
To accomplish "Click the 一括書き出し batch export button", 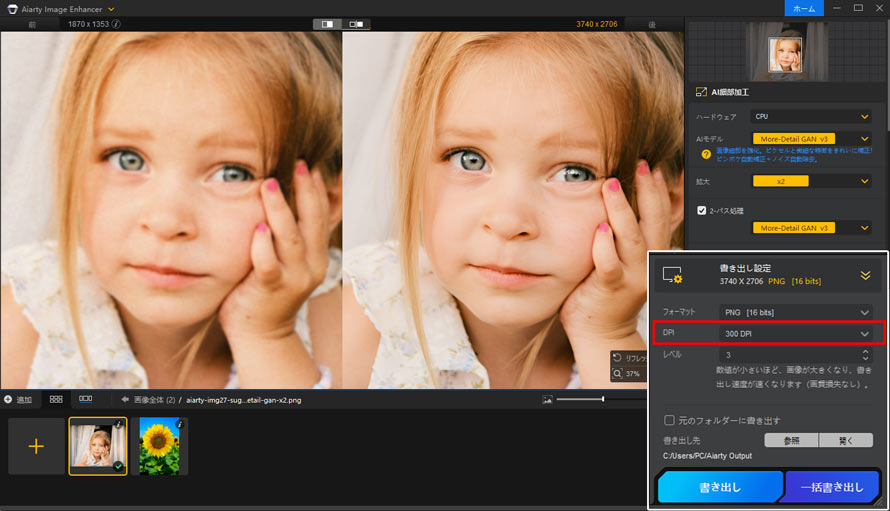I will (x=832, y=487).
